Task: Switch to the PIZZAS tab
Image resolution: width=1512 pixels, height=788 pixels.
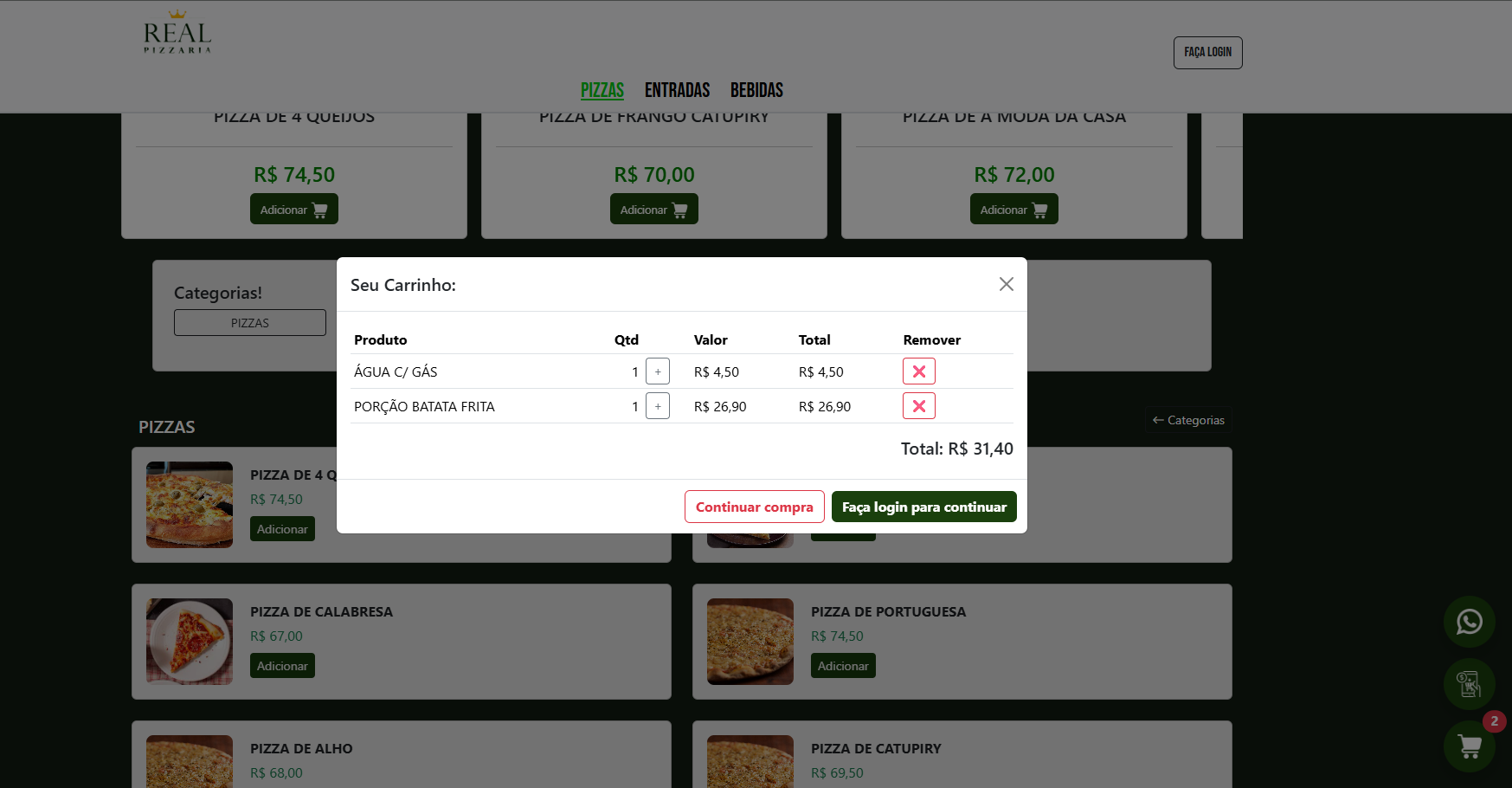Action: click(x=602, y=90)
